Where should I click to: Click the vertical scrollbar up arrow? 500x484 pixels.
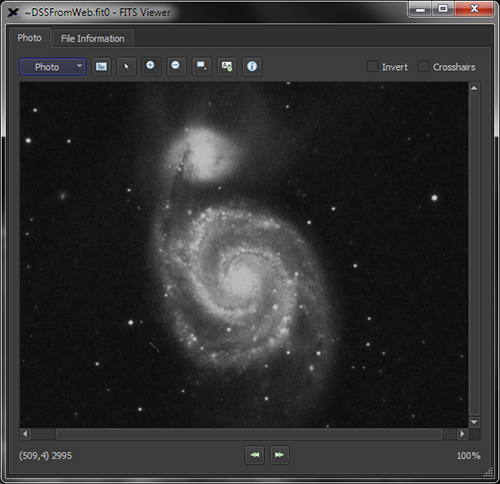(474, 88)
